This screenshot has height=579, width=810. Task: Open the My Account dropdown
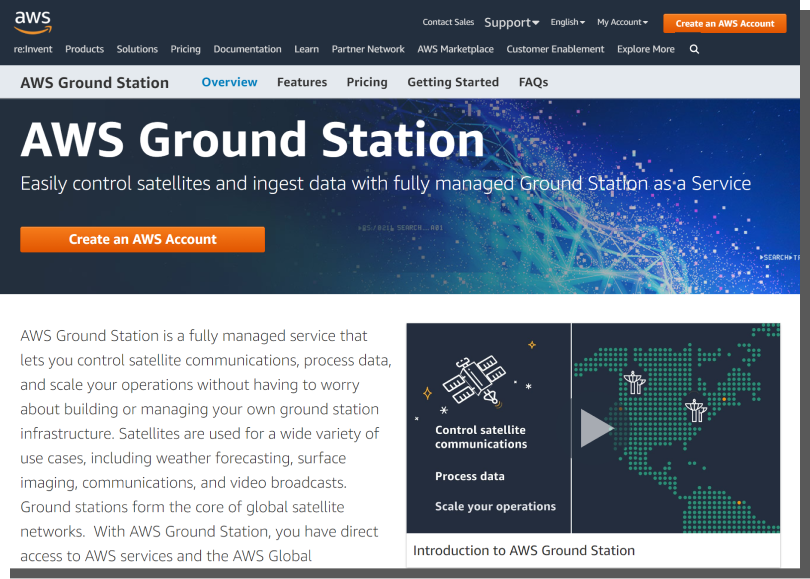(x=622, y=22)
